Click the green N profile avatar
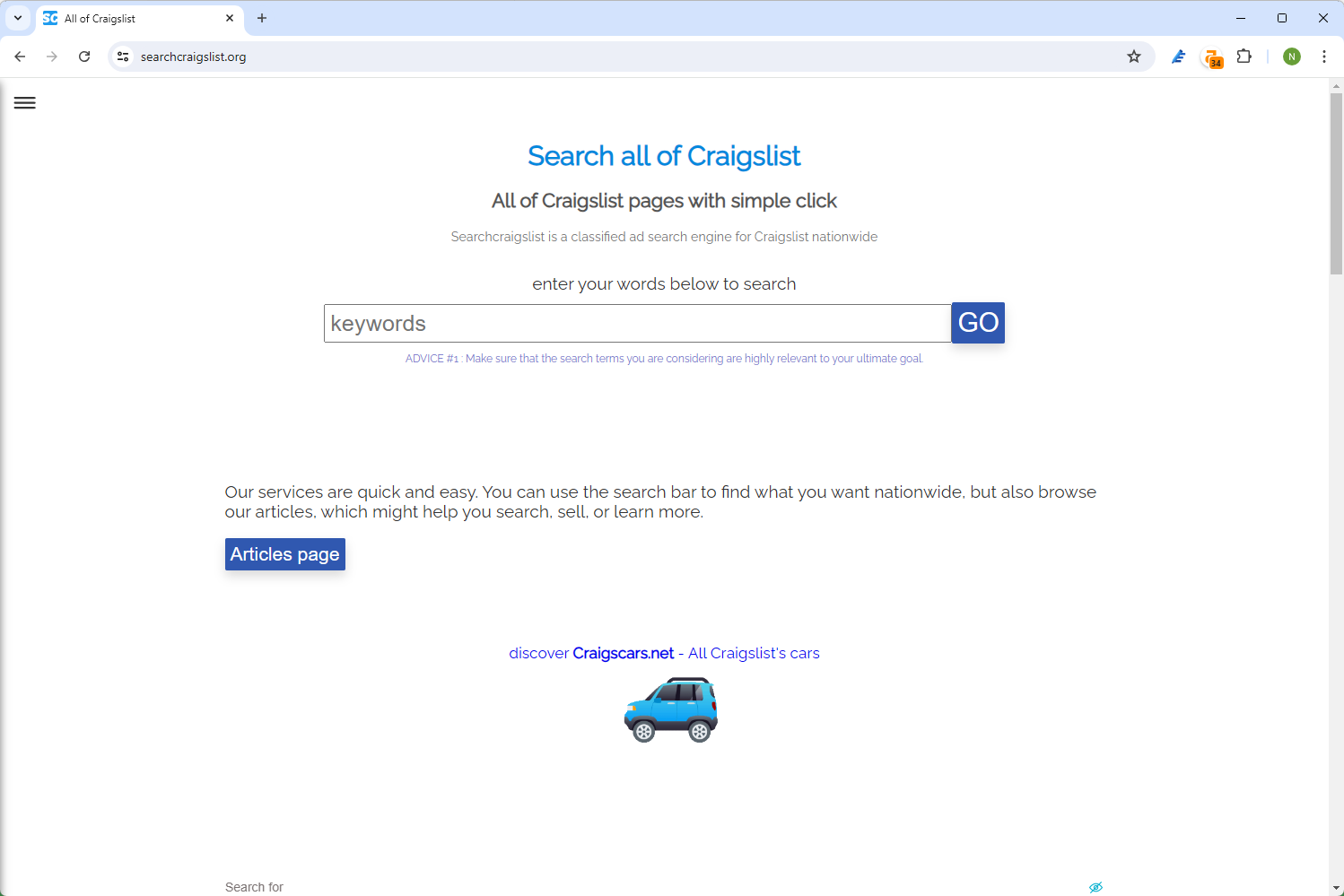Image resolution: width=1344 pixels, height=896 pixels. [x=1291, y=56]
